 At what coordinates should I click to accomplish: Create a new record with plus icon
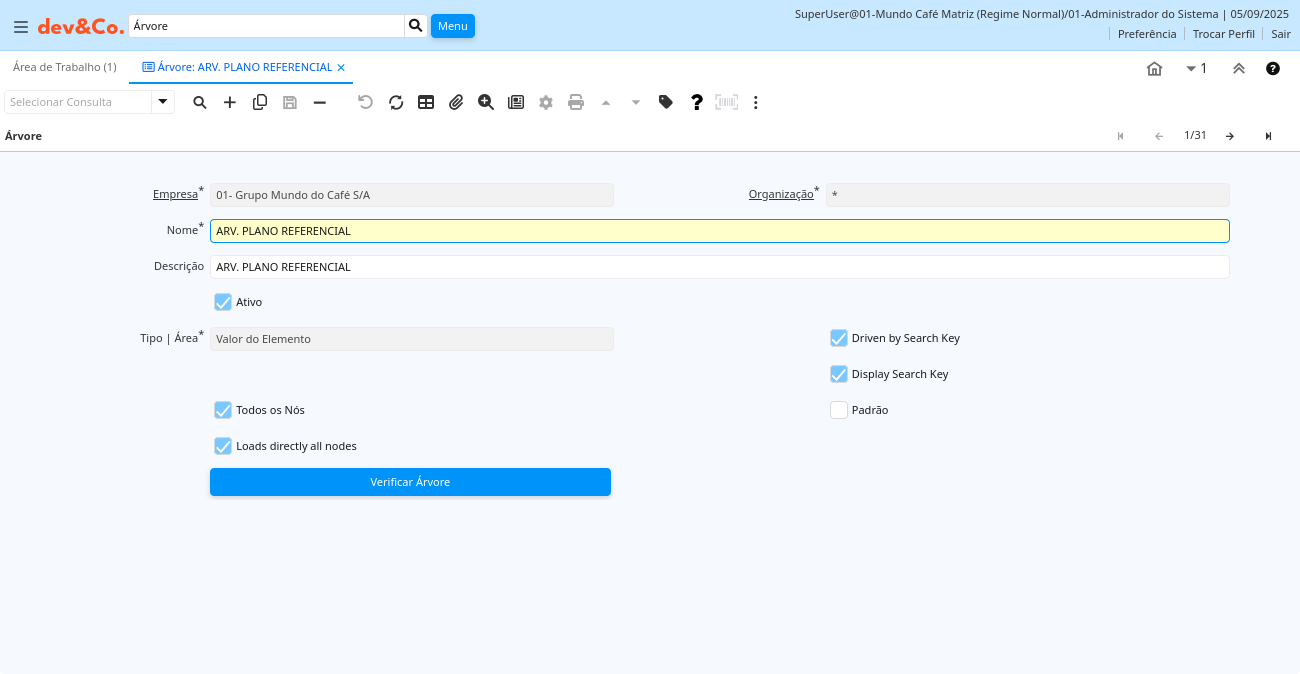point(230,102)
